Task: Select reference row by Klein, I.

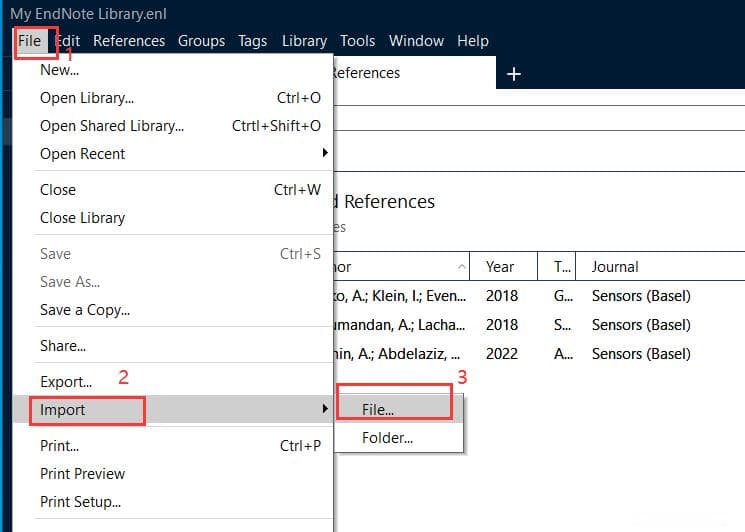Action: (539, 296)
